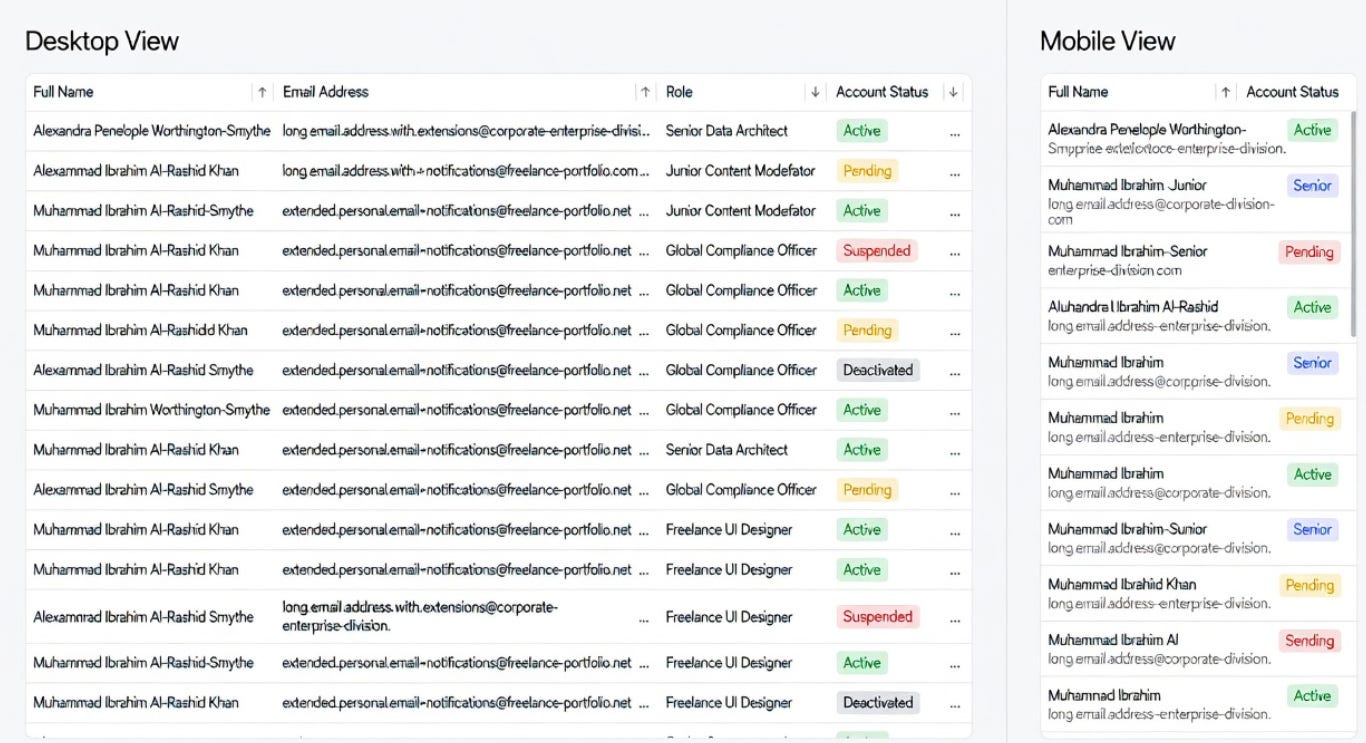Click Account Status header in Mobile View

1292,92
